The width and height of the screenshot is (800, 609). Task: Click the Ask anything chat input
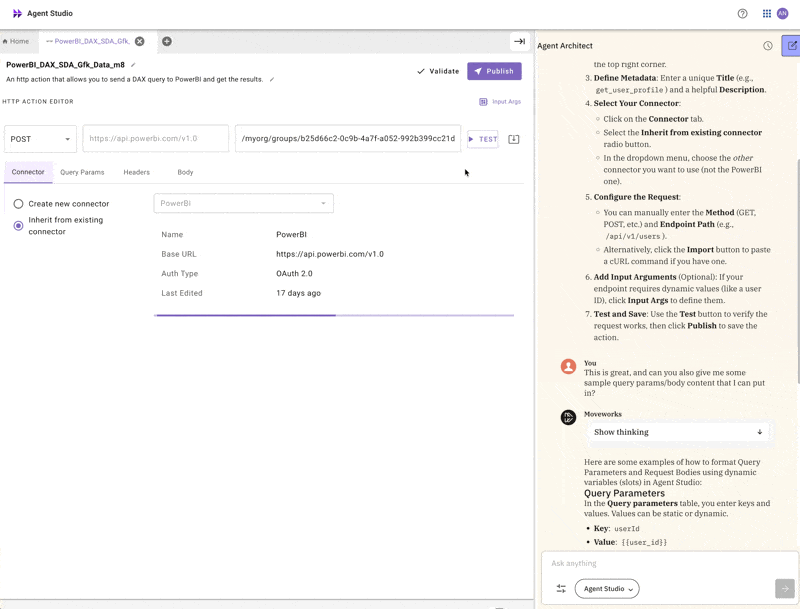point(670,563)
